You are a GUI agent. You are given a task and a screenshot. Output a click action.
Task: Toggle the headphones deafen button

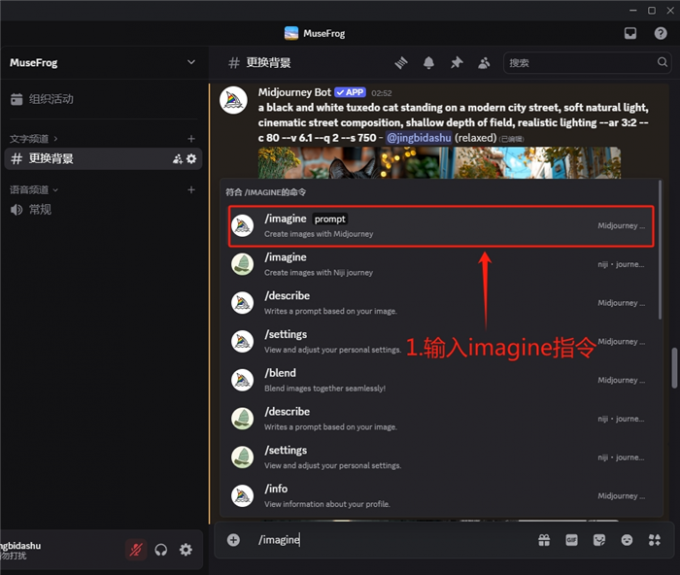point(161,550)
